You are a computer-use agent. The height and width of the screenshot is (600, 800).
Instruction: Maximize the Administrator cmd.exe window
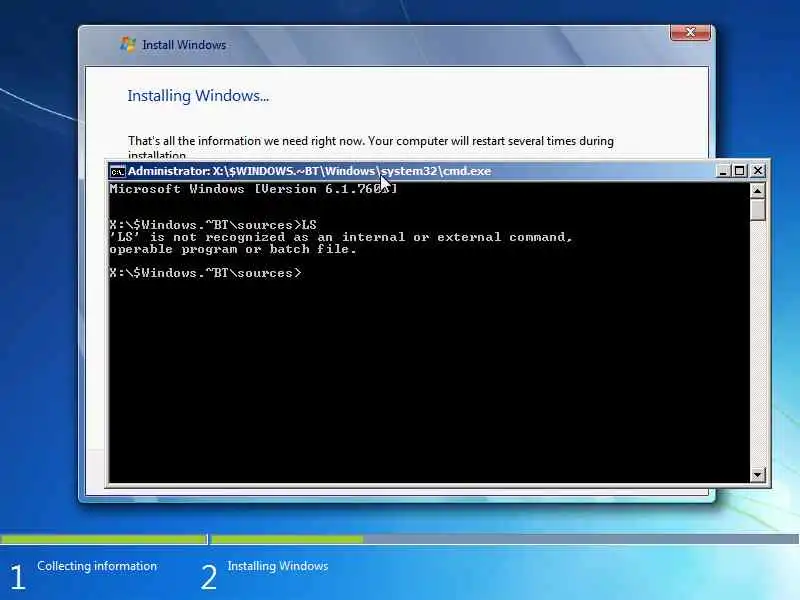739,171
